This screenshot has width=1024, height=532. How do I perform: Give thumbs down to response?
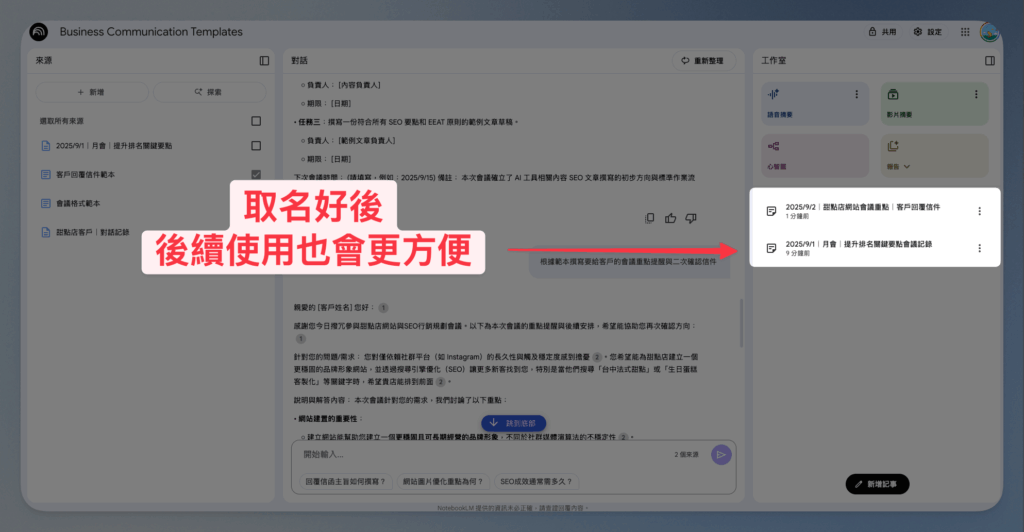(691, 218)
